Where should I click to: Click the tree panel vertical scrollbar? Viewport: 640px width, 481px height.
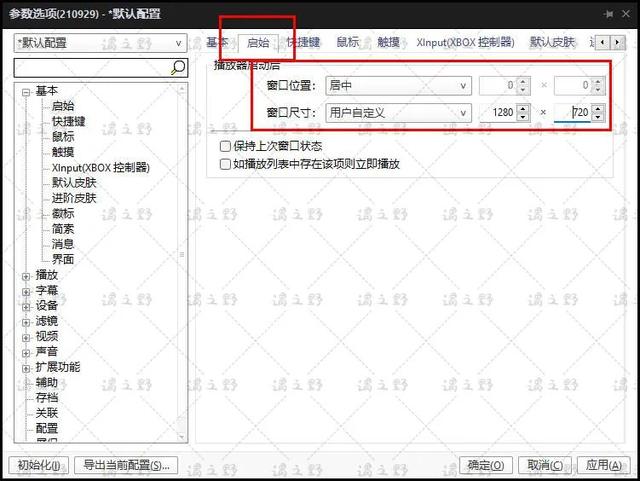coord(182,261)
